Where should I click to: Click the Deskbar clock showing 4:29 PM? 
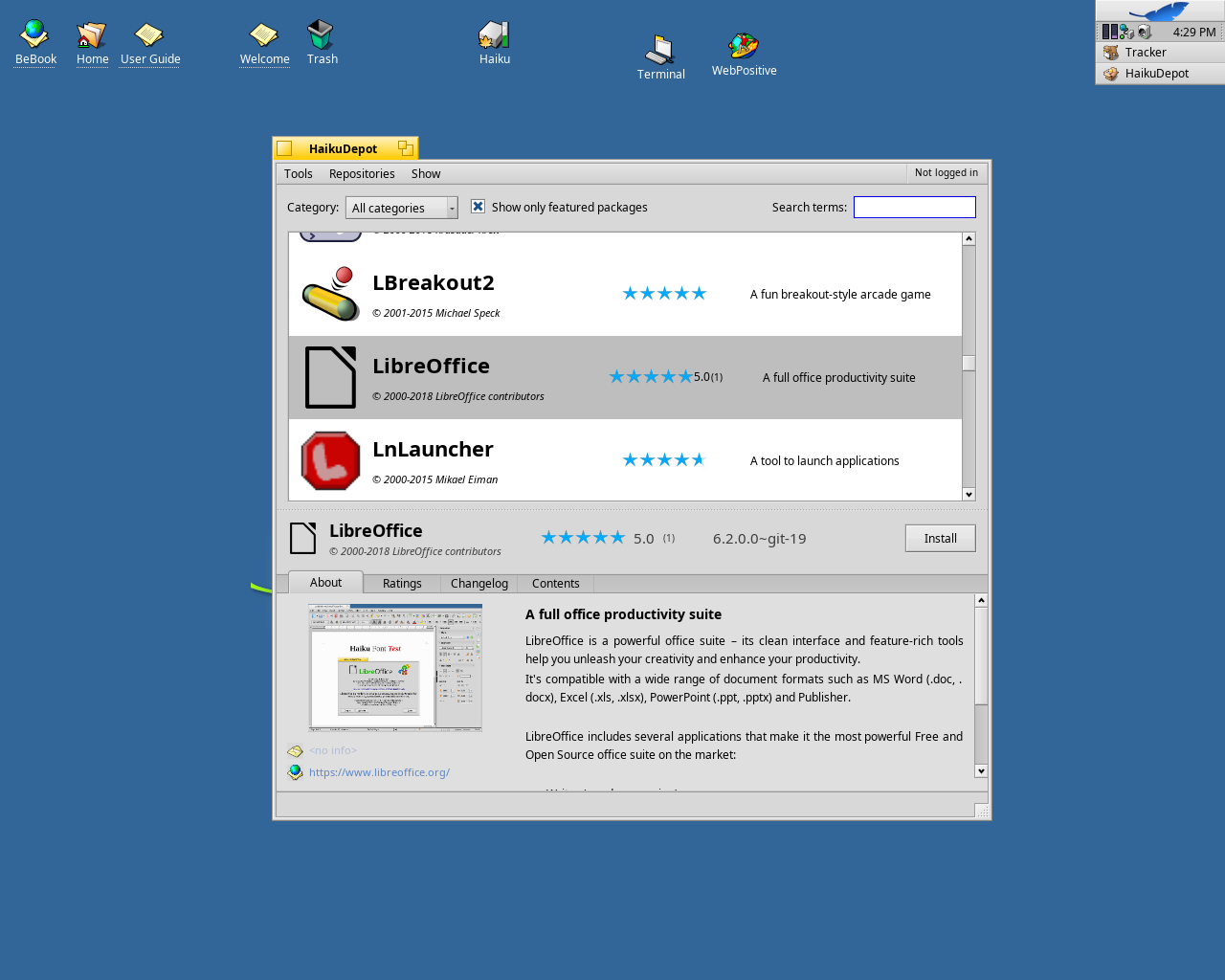1194,33
